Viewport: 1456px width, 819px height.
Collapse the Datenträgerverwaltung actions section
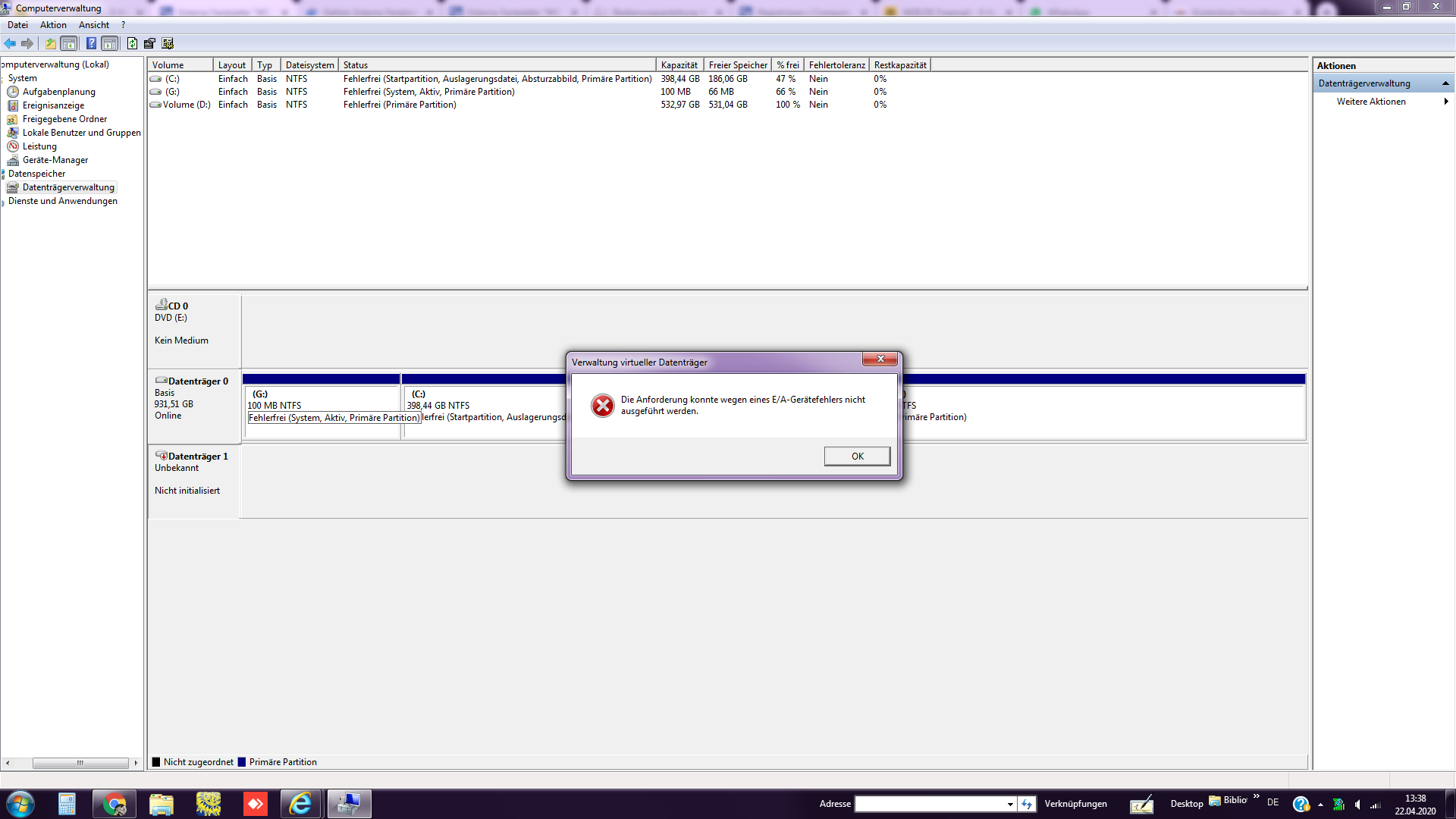[x=1445, y=83]
